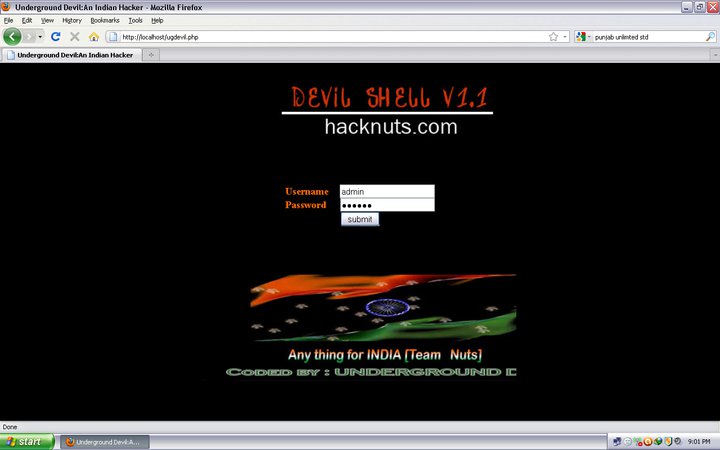Bookmark this page with the star icon

(553, 37)
